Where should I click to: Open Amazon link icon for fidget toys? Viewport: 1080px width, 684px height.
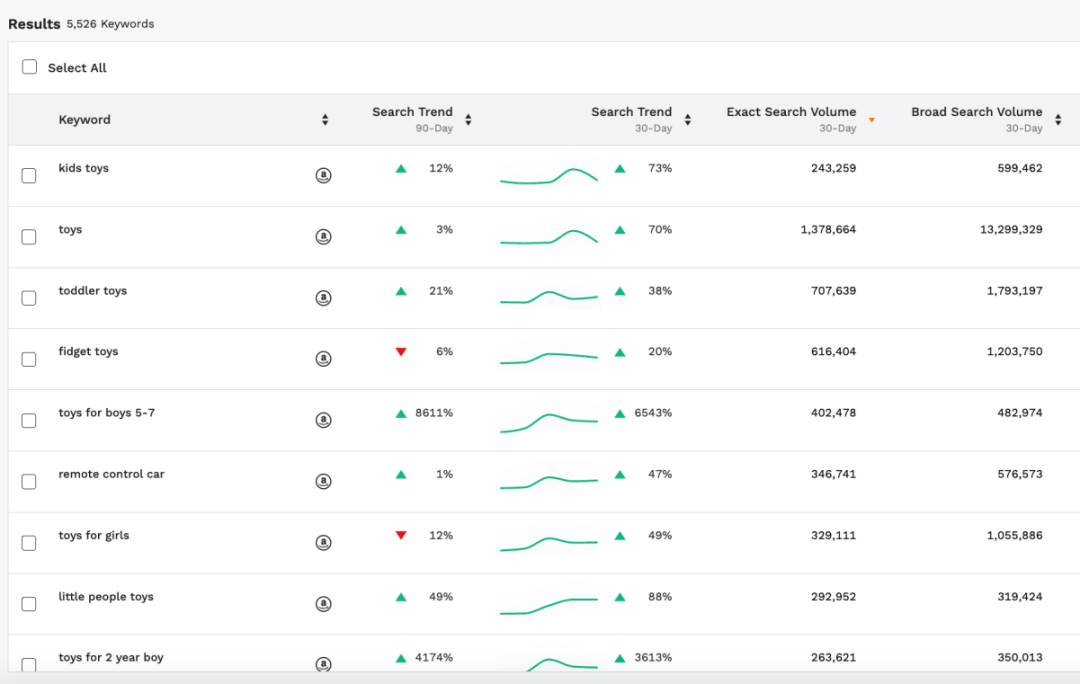323,359
